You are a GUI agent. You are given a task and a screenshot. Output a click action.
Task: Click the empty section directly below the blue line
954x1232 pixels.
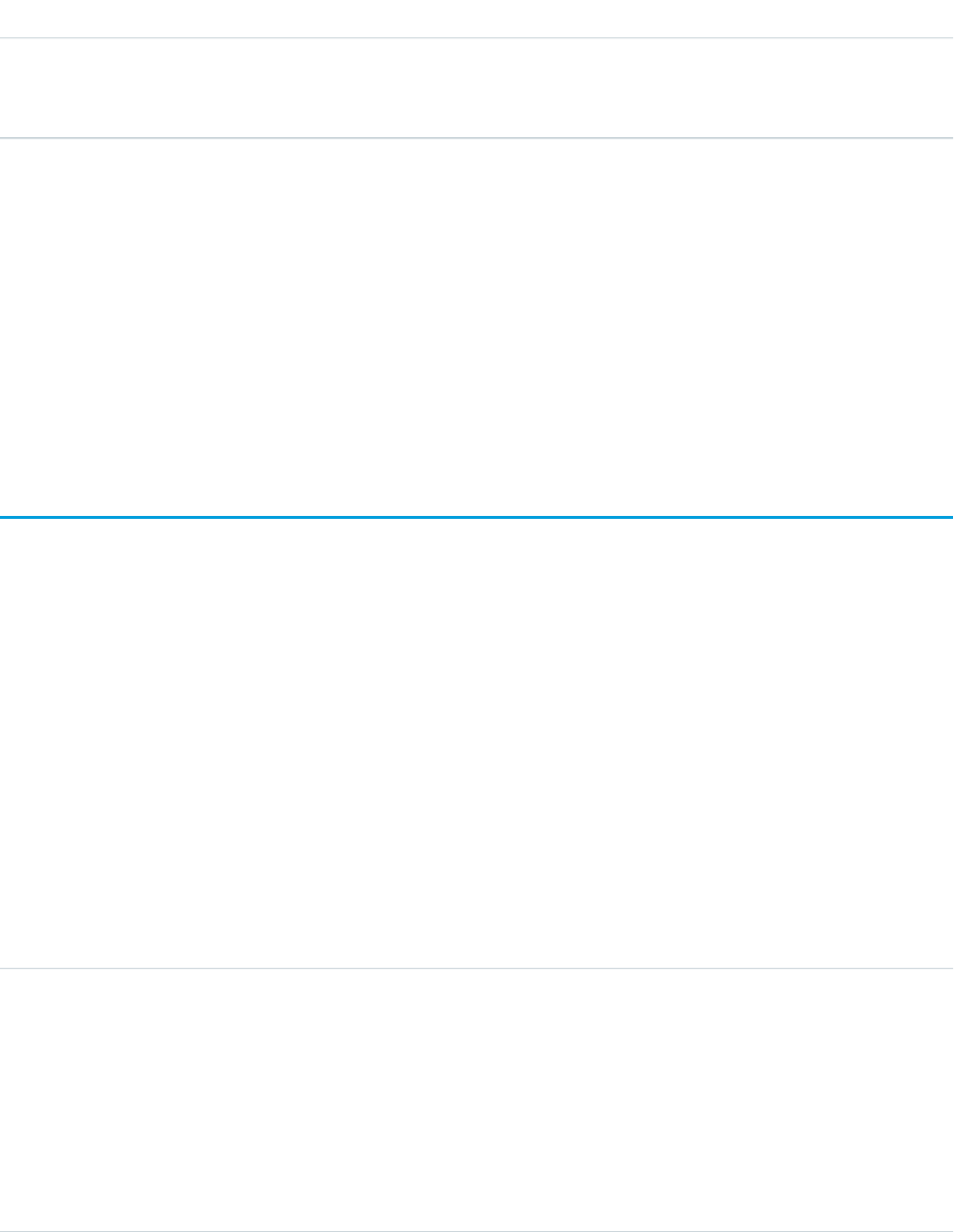pyautogui.click(x=477, y=743)
